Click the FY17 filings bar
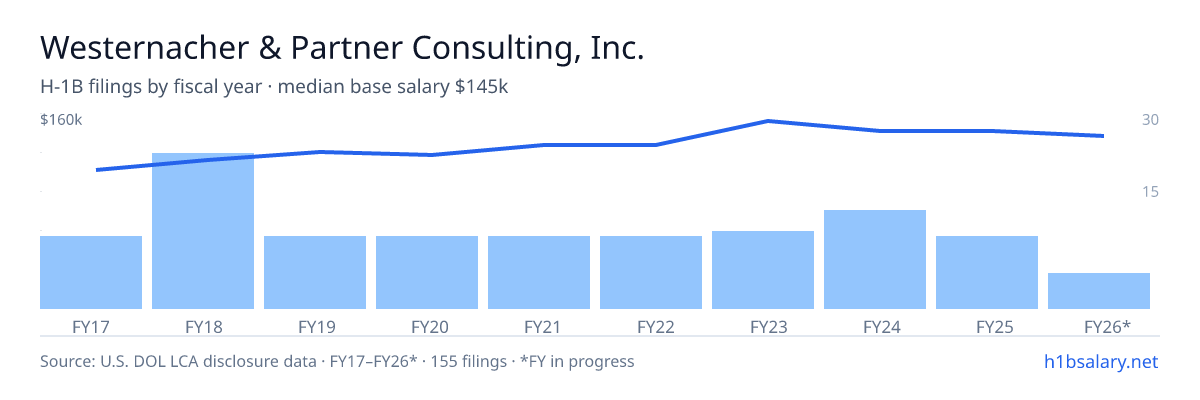This screenshot has height=400, width=1200. [x=91, y=272]
